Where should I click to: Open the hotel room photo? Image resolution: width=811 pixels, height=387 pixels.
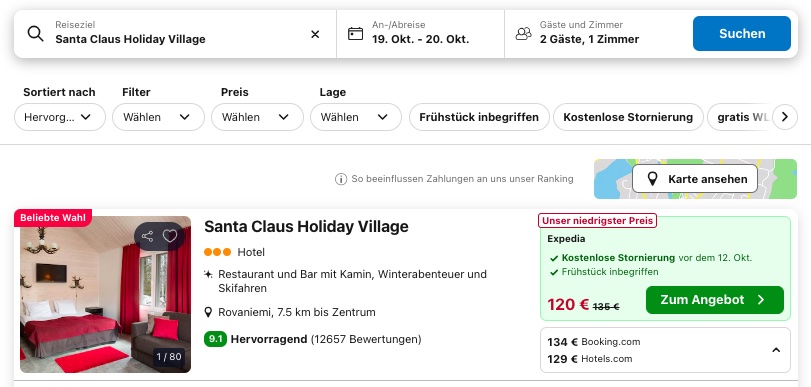click(x=106, y=294)
